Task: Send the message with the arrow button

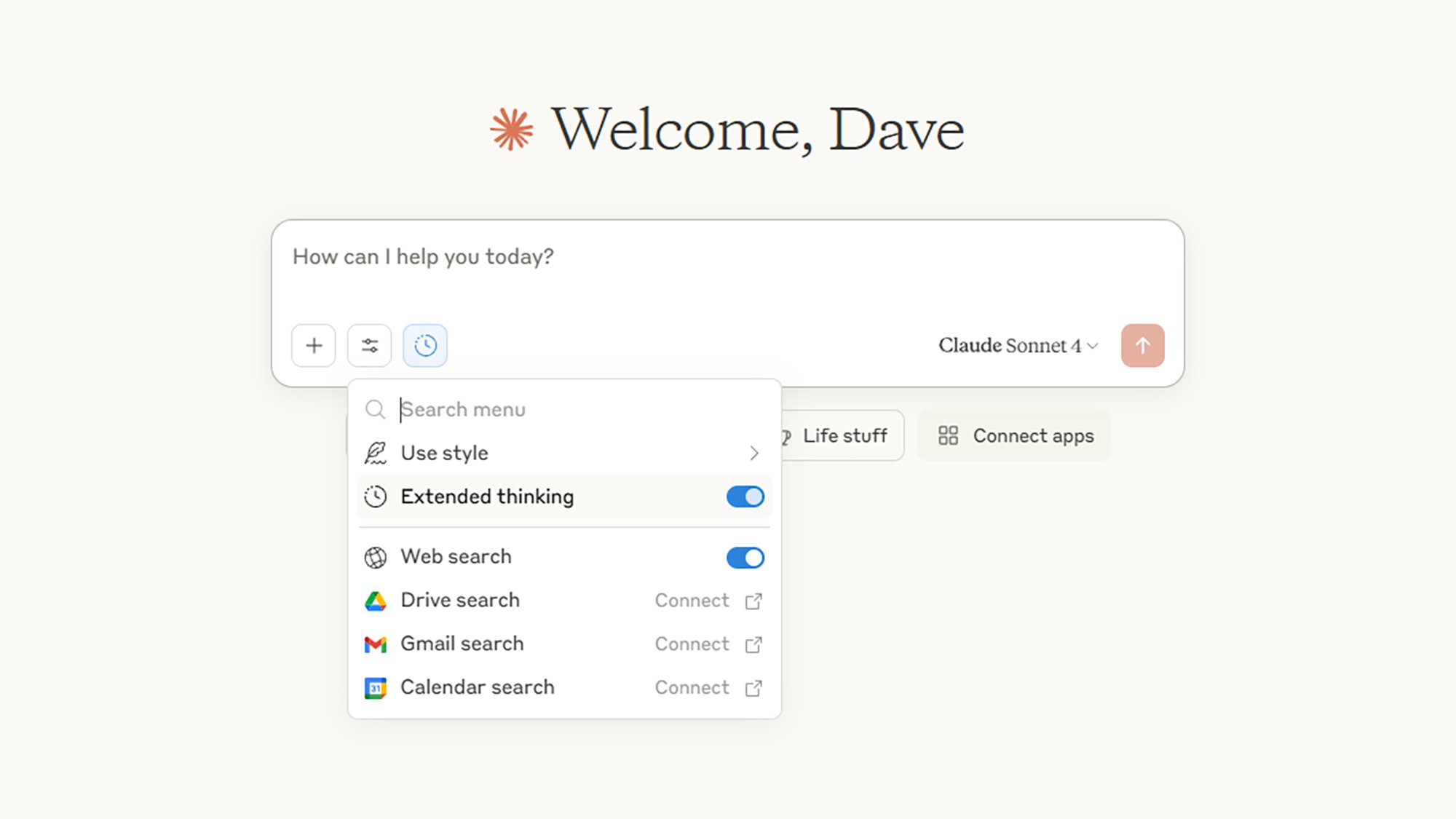Action: coord(1143,345)
